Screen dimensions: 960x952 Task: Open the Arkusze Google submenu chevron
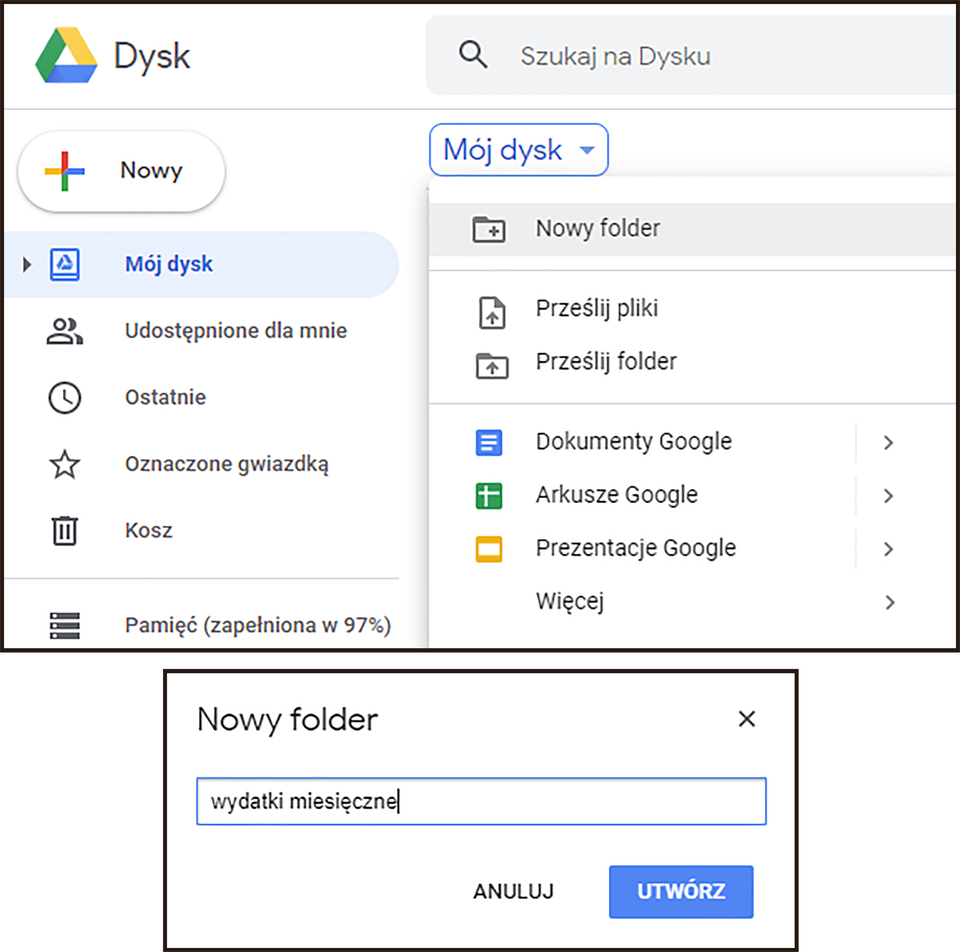pos(889,495)
